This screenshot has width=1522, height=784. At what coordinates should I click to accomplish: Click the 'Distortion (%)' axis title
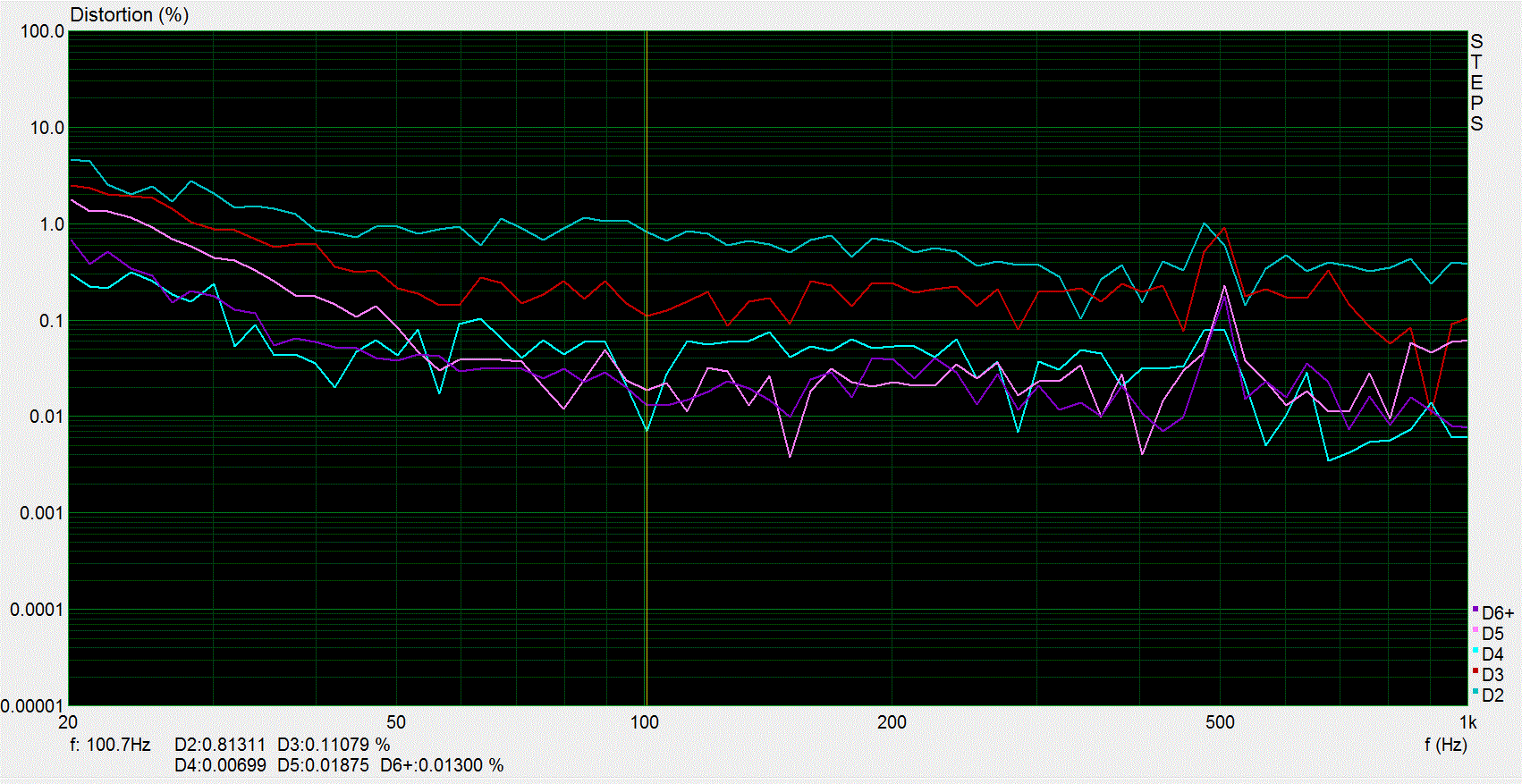130,14
